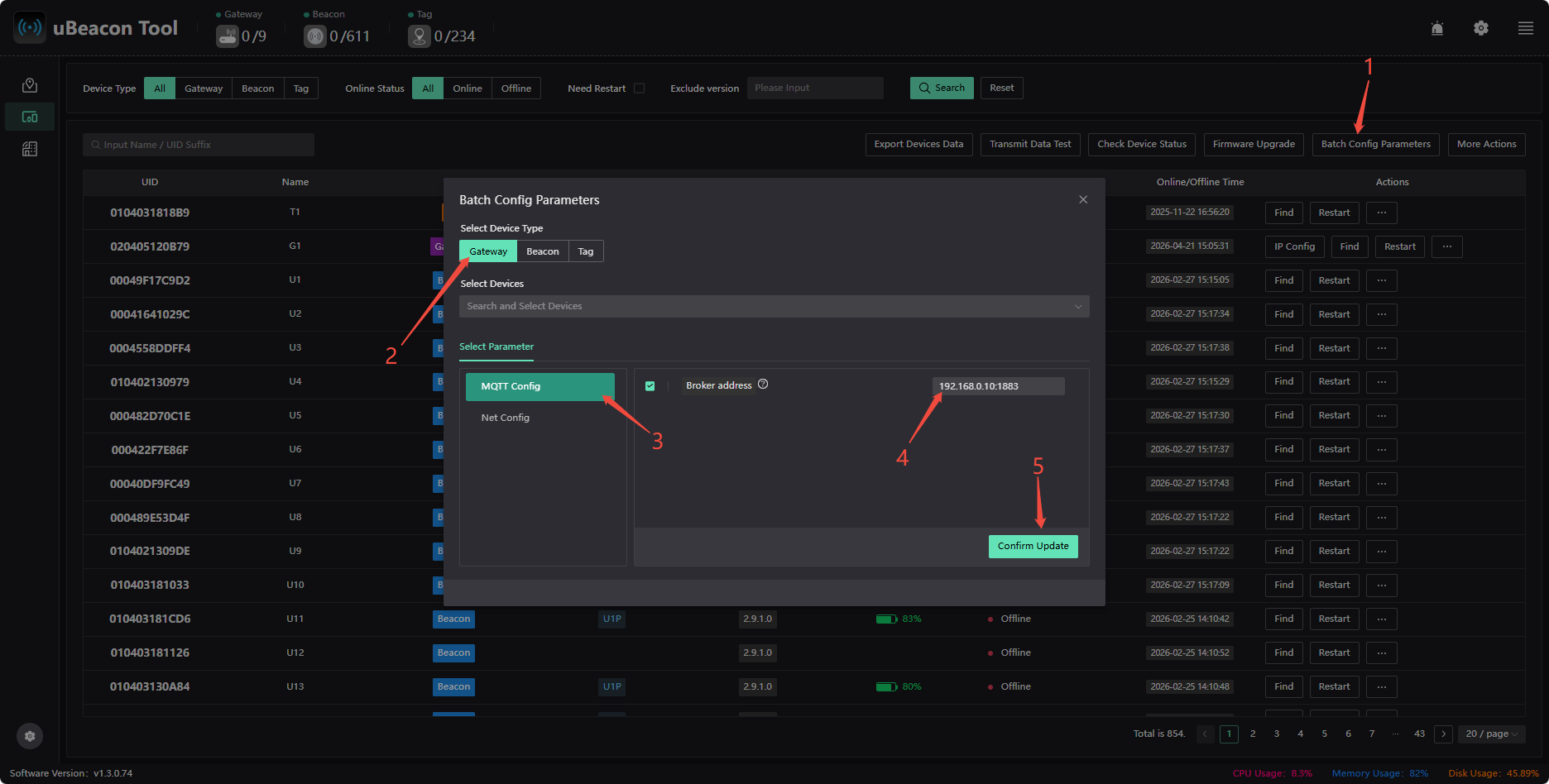
Task: Go to next page arrow in pagination
Action: [x=1444, y=734]
